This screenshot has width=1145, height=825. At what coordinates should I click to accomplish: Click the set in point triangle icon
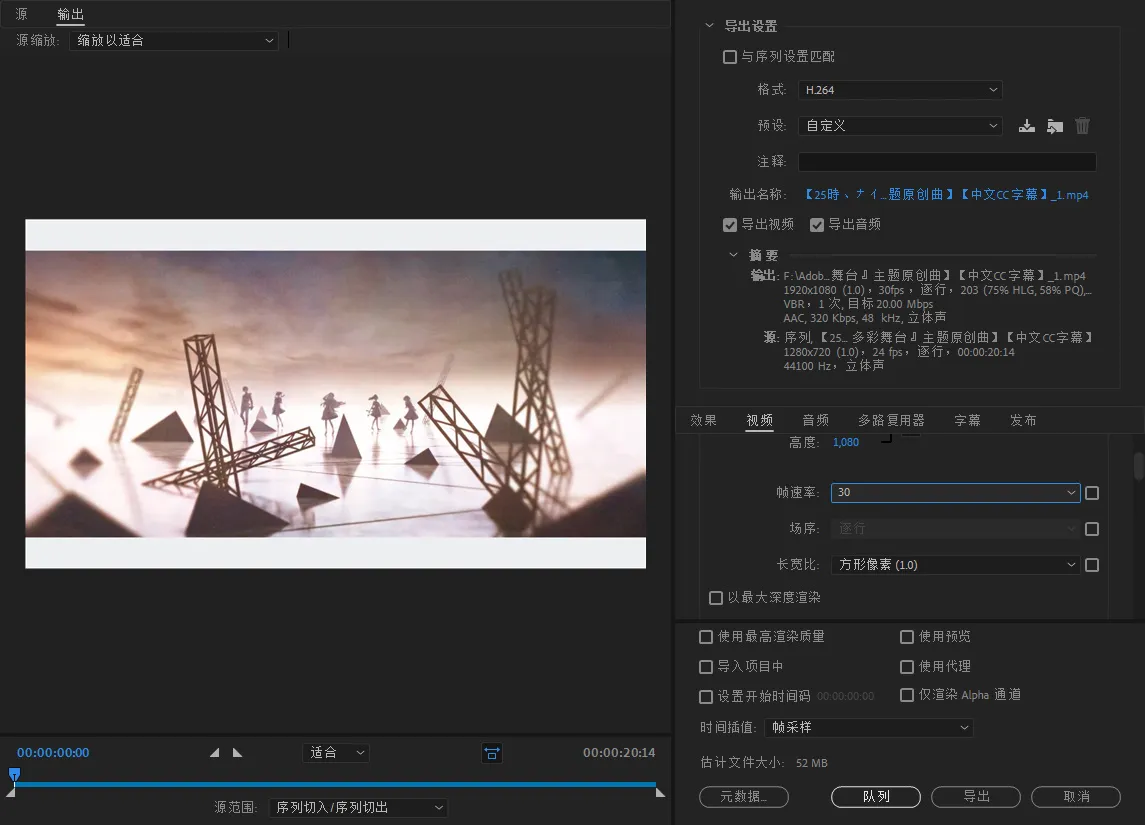(x=215, y=752)
